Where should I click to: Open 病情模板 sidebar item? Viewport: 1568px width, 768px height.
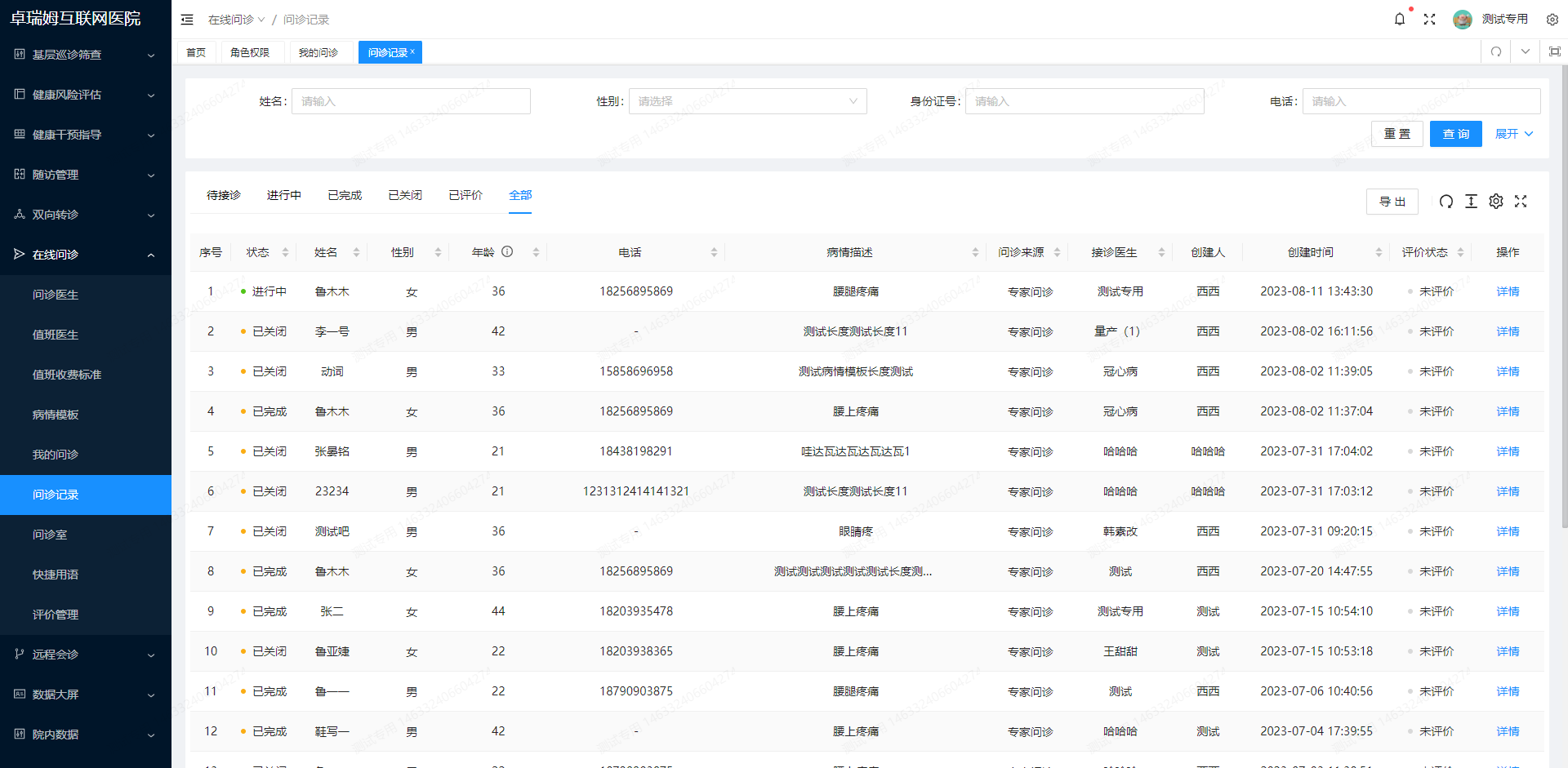[x=86, y=415]
